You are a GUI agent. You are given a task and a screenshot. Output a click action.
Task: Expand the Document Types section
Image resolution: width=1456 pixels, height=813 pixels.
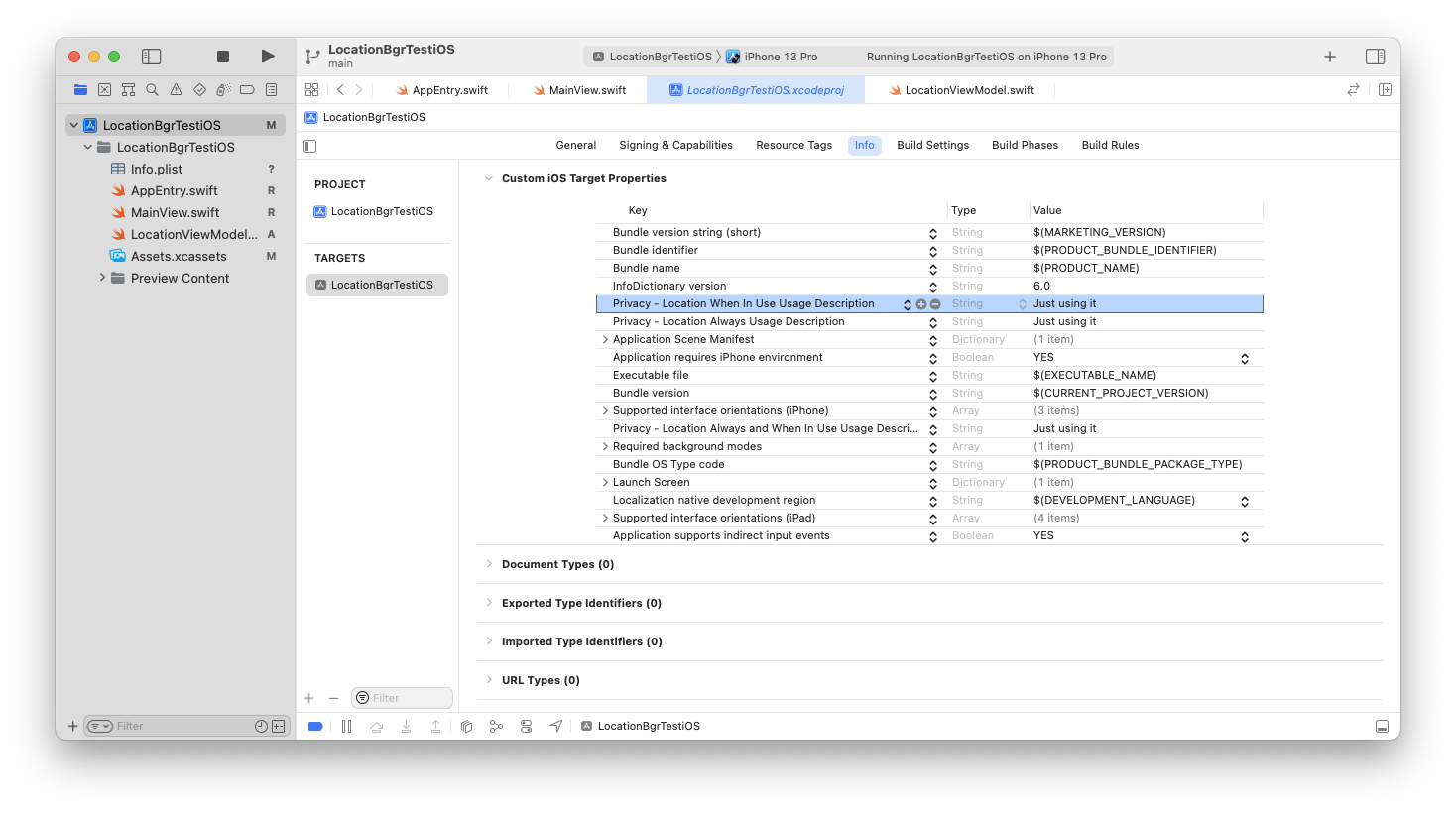(488, 564)
